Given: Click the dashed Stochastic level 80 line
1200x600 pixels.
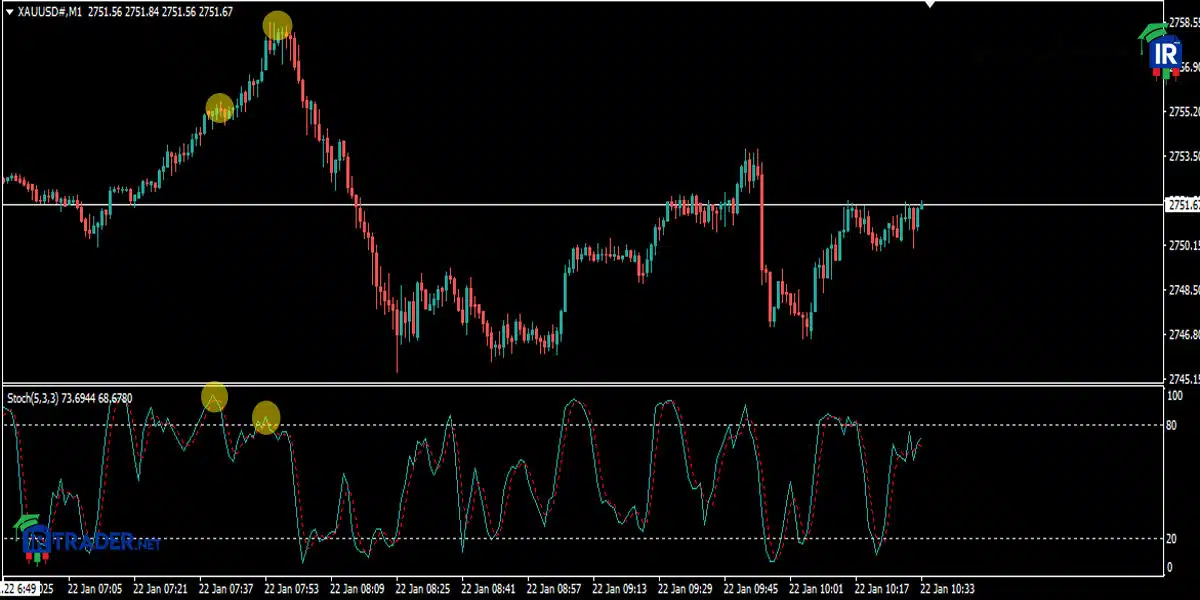Looking at the screenshot, I should tap(582, 425).
